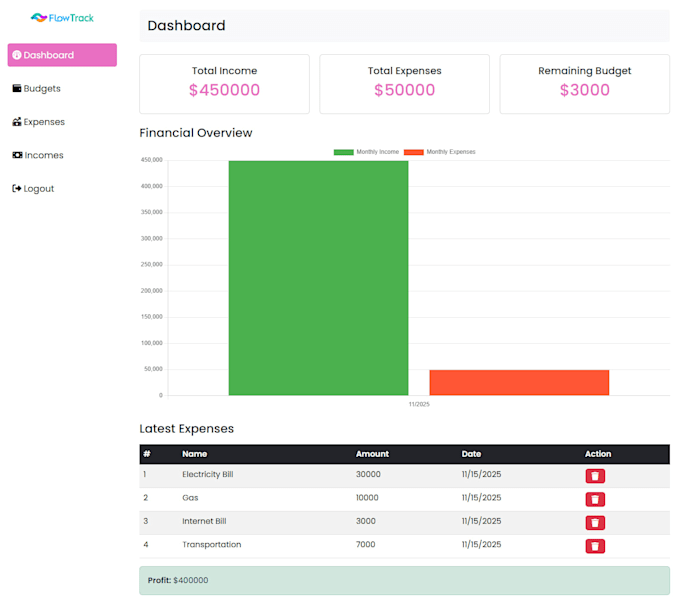This screenshot has height=613, width=680.
Task: Delete the Gas expense row
Action: (x=595, y=499)
